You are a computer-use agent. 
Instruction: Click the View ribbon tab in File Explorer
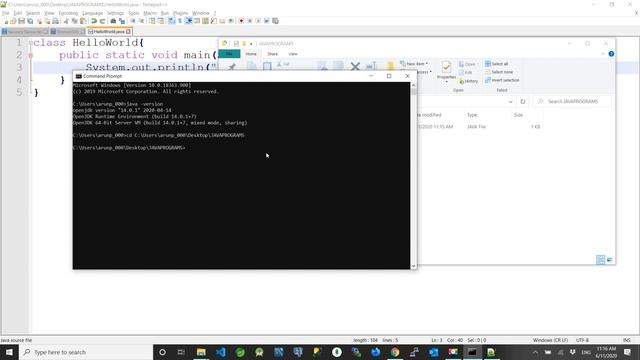tap(293, 54)
